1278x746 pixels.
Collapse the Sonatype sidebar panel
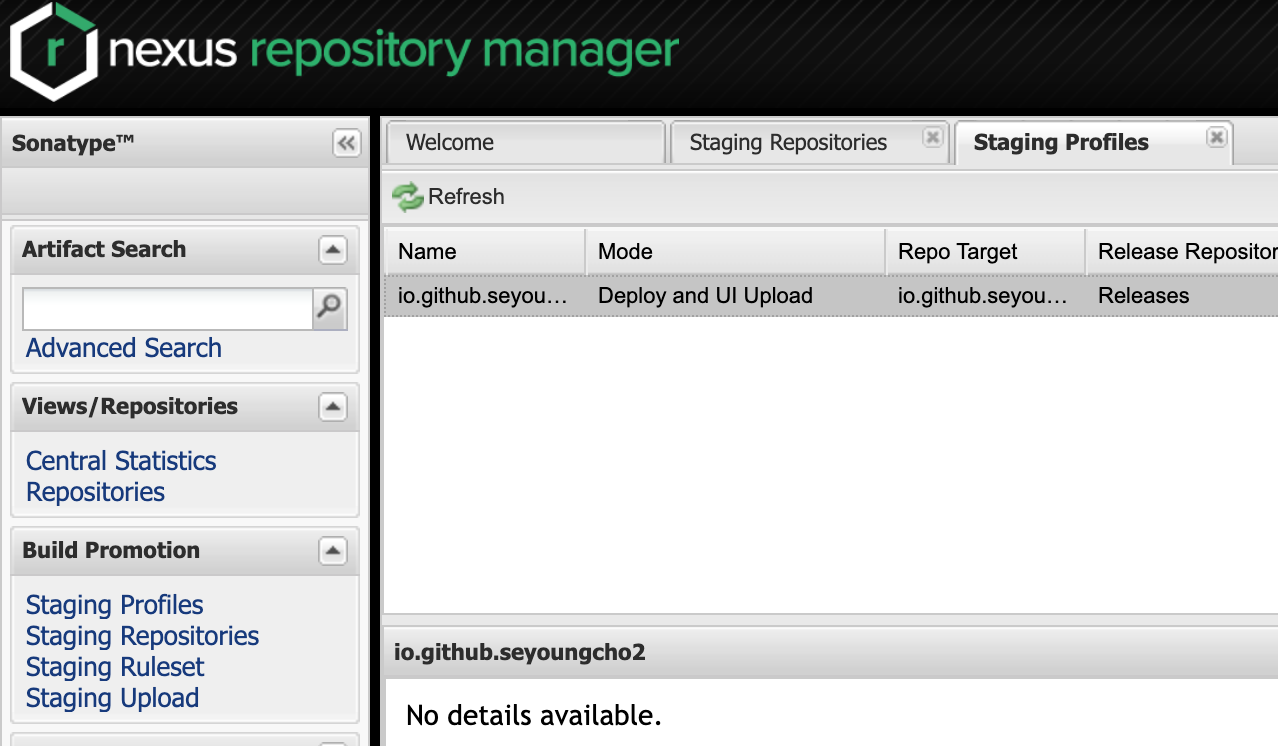coord(346,143)
